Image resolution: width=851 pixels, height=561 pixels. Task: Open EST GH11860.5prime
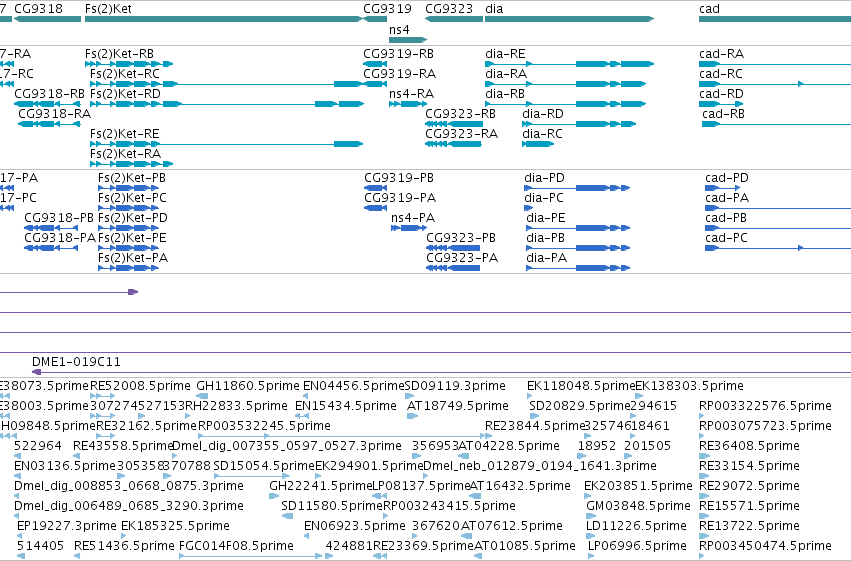coord(202,397)
